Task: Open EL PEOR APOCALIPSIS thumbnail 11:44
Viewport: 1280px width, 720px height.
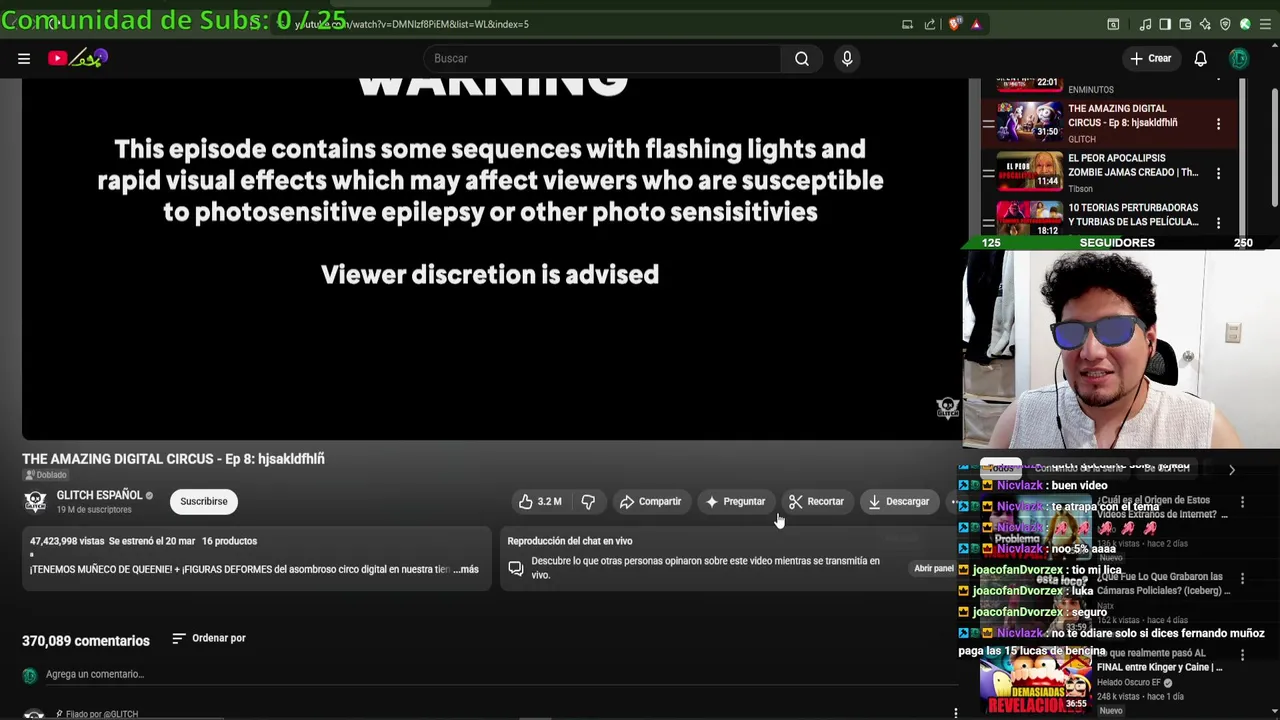Action: [1029, 171]
